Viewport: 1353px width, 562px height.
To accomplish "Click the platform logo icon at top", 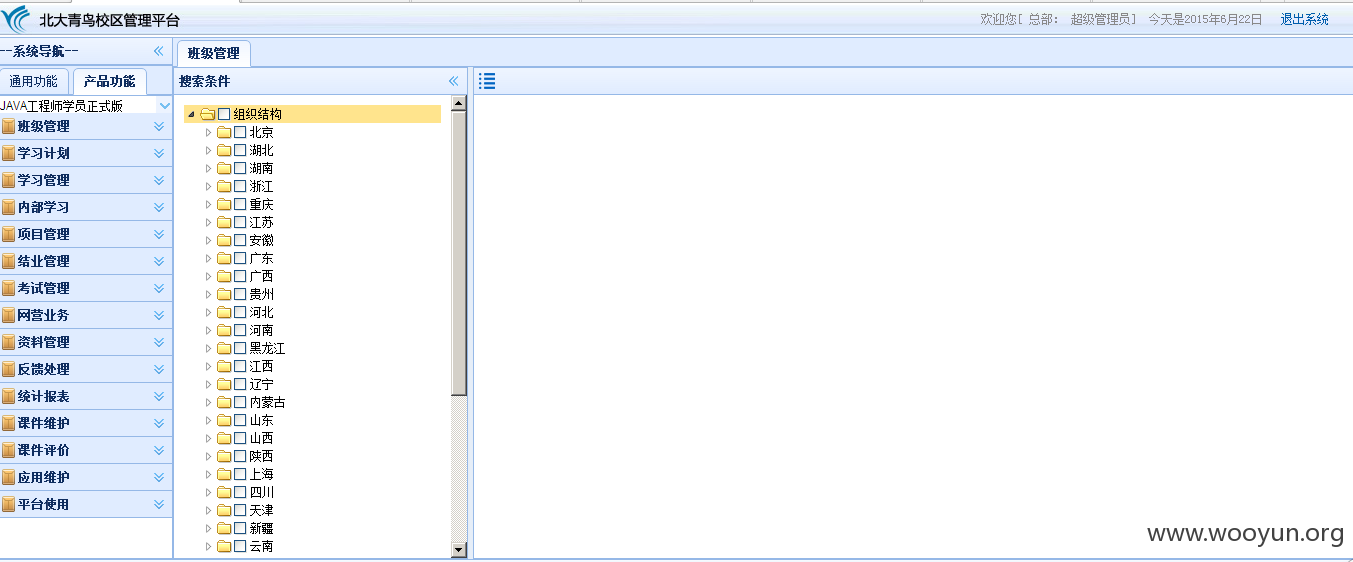I will [17, 18].
